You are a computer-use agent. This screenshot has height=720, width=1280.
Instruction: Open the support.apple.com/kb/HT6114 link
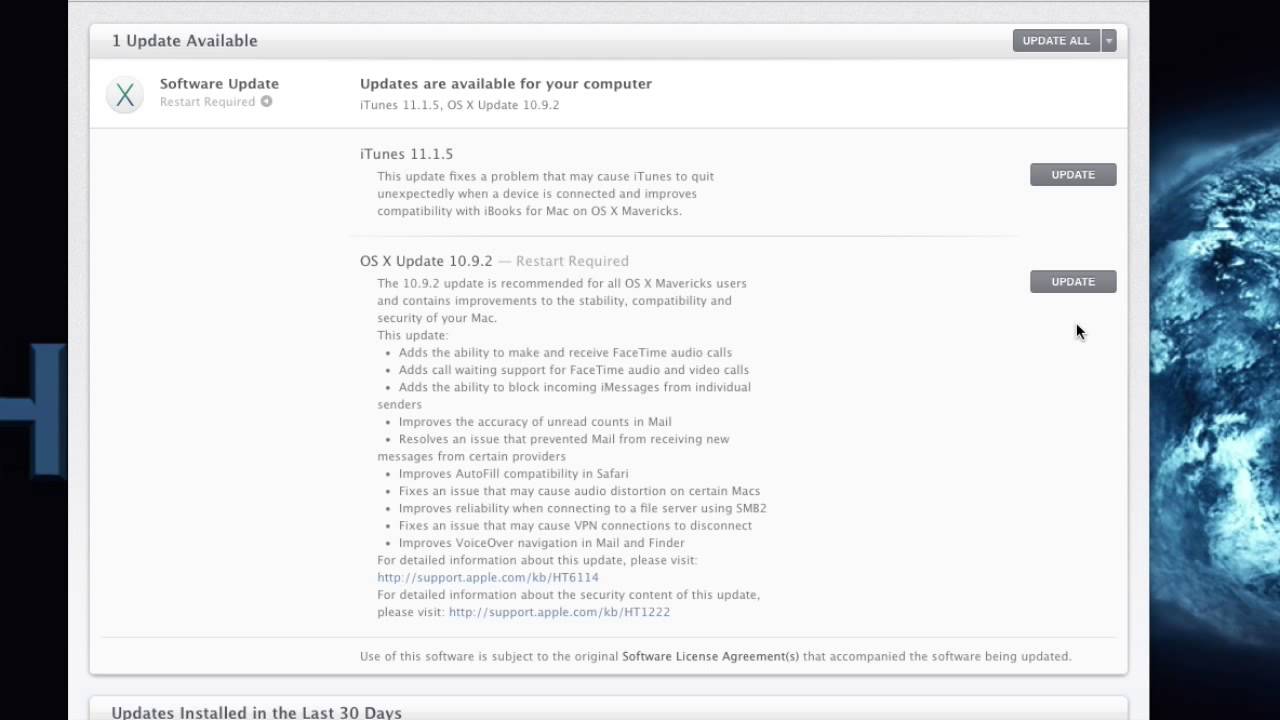[x=488, y=577]
